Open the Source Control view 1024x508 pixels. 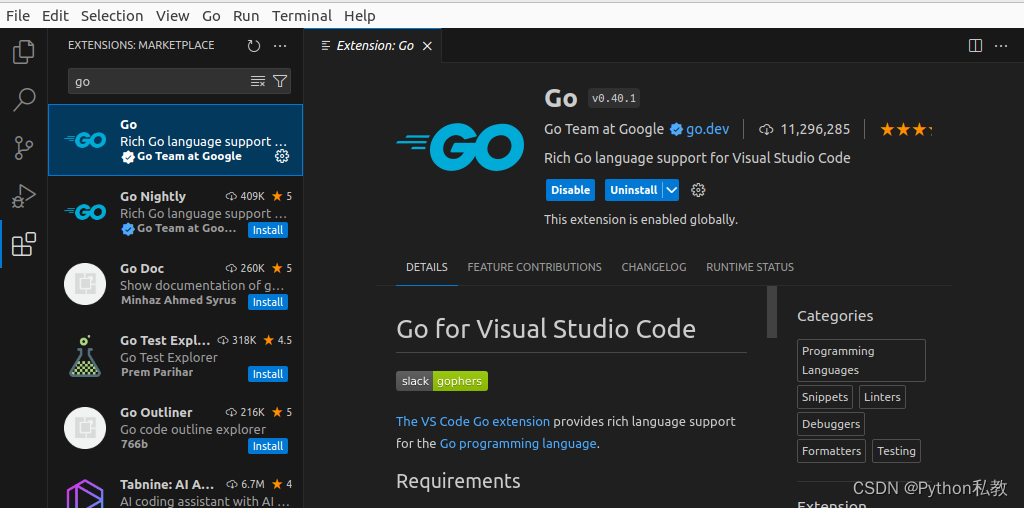pos(24,148)
